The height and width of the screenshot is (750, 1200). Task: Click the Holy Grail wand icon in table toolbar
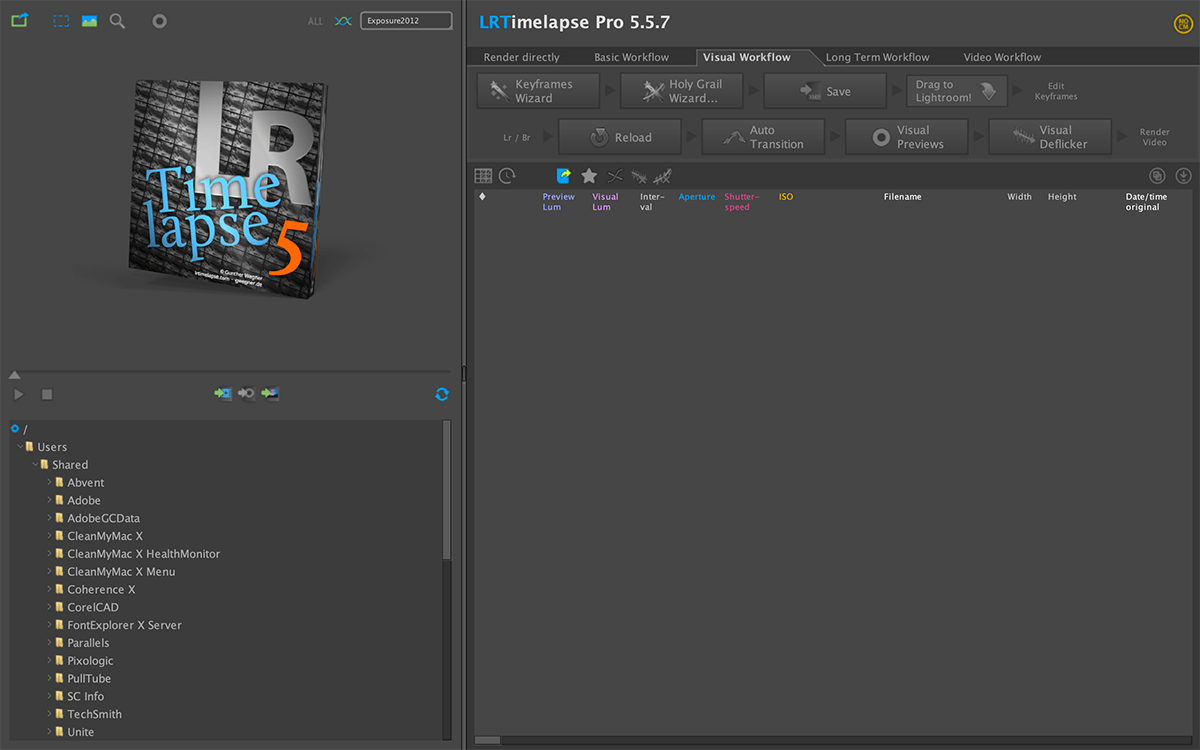(638, 176)
